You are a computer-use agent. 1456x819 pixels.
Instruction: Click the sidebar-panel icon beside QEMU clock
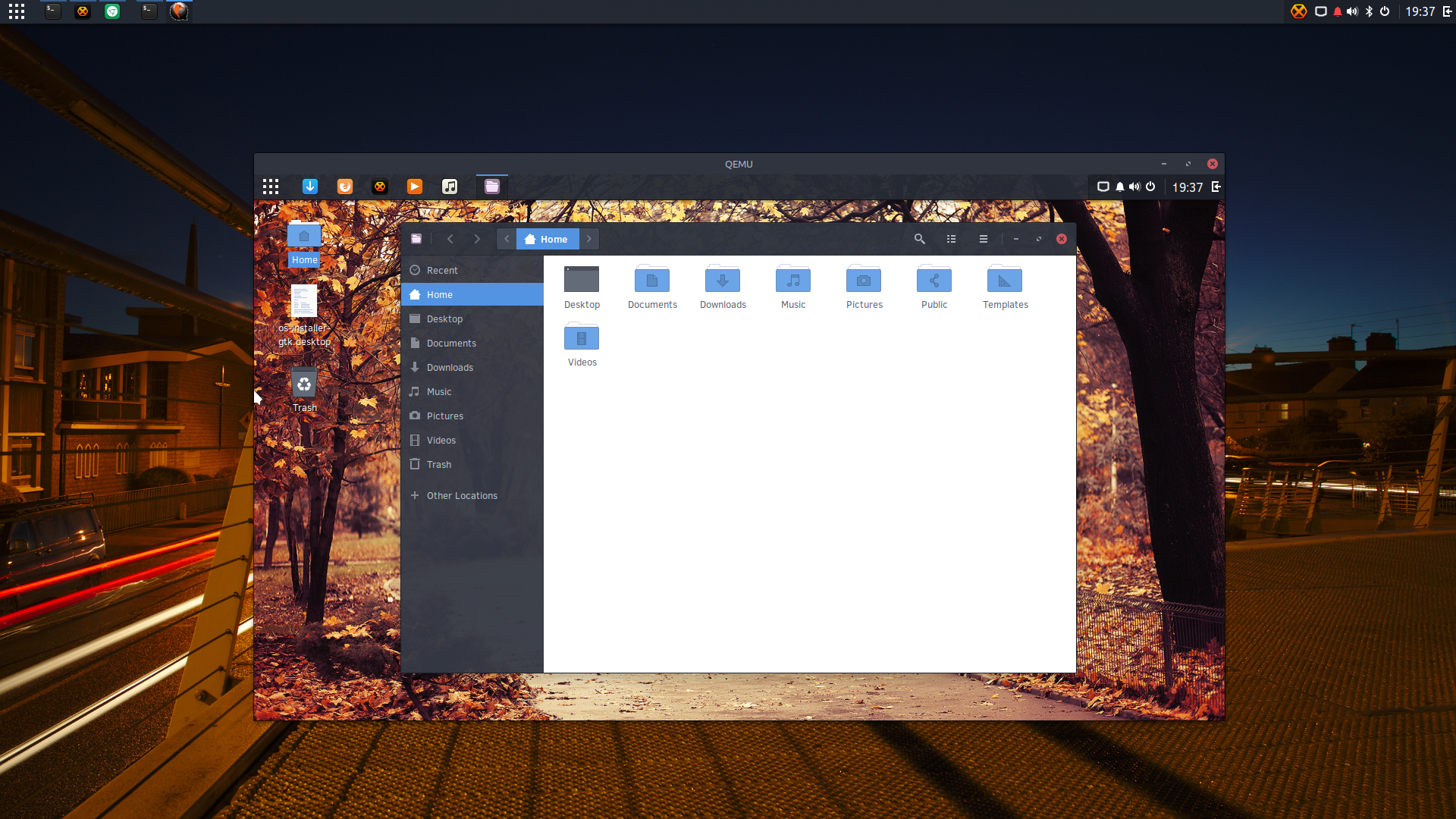pos(1216,187)
